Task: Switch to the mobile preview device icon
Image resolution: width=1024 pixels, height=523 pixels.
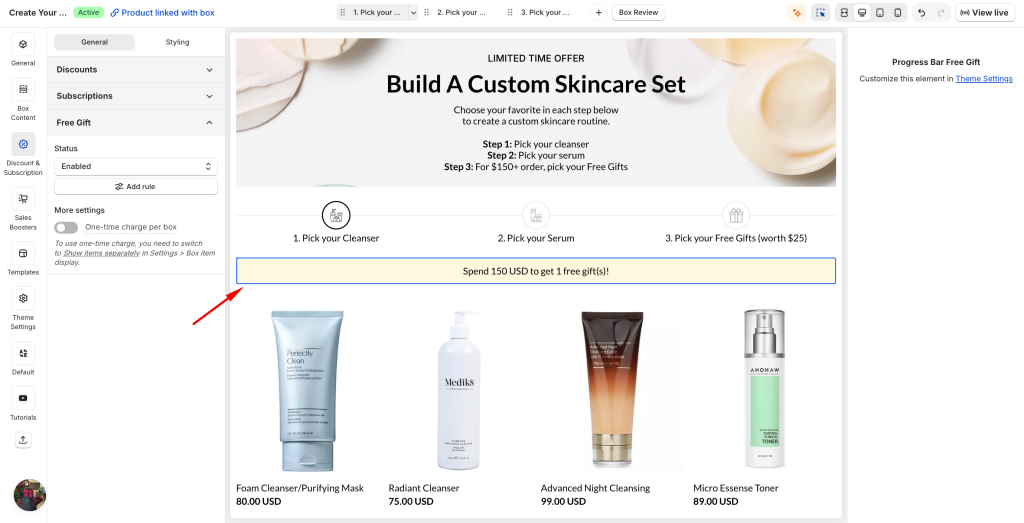Action: [898, 12]
